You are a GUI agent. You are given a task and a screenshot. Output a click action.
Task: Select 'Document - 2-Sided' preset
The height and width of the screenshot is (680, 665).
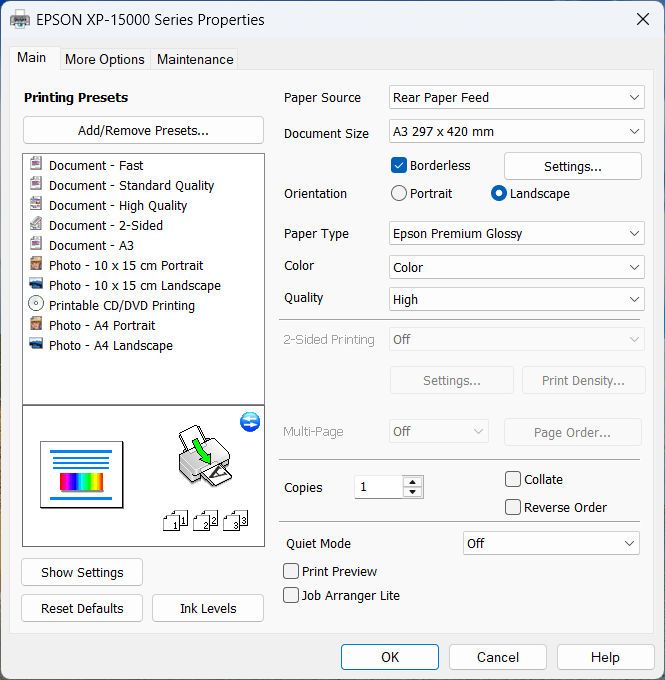[106, 225]
